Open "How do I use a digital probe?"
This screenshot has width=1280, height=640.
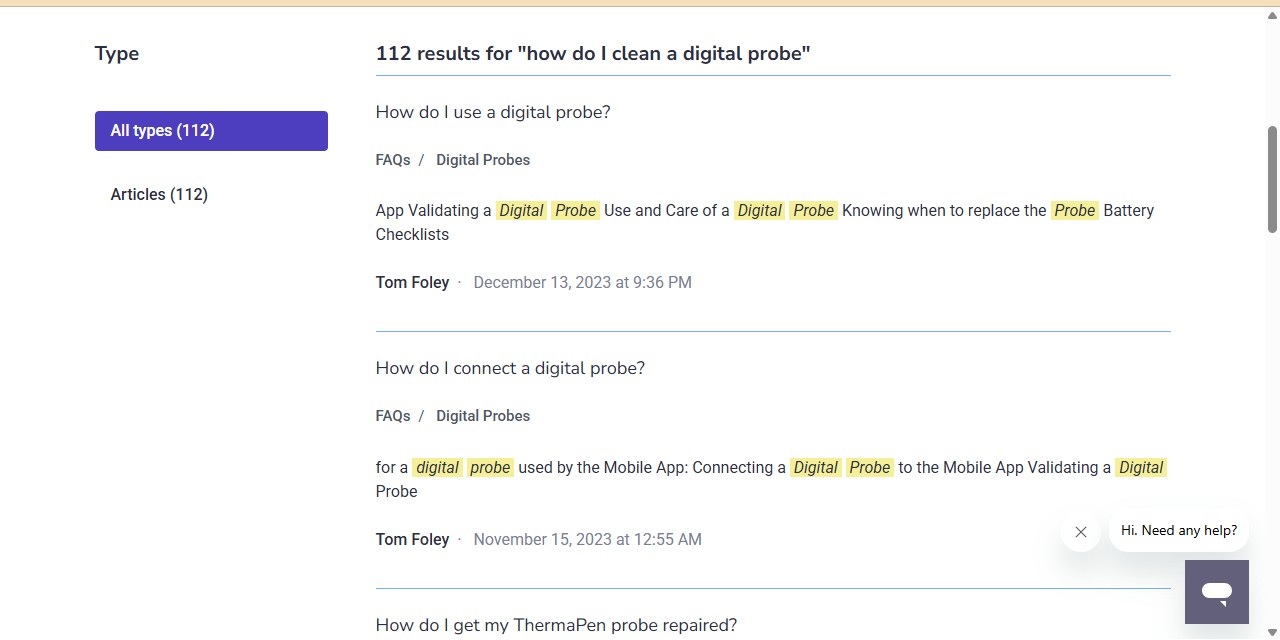click(x=493, y=112)
